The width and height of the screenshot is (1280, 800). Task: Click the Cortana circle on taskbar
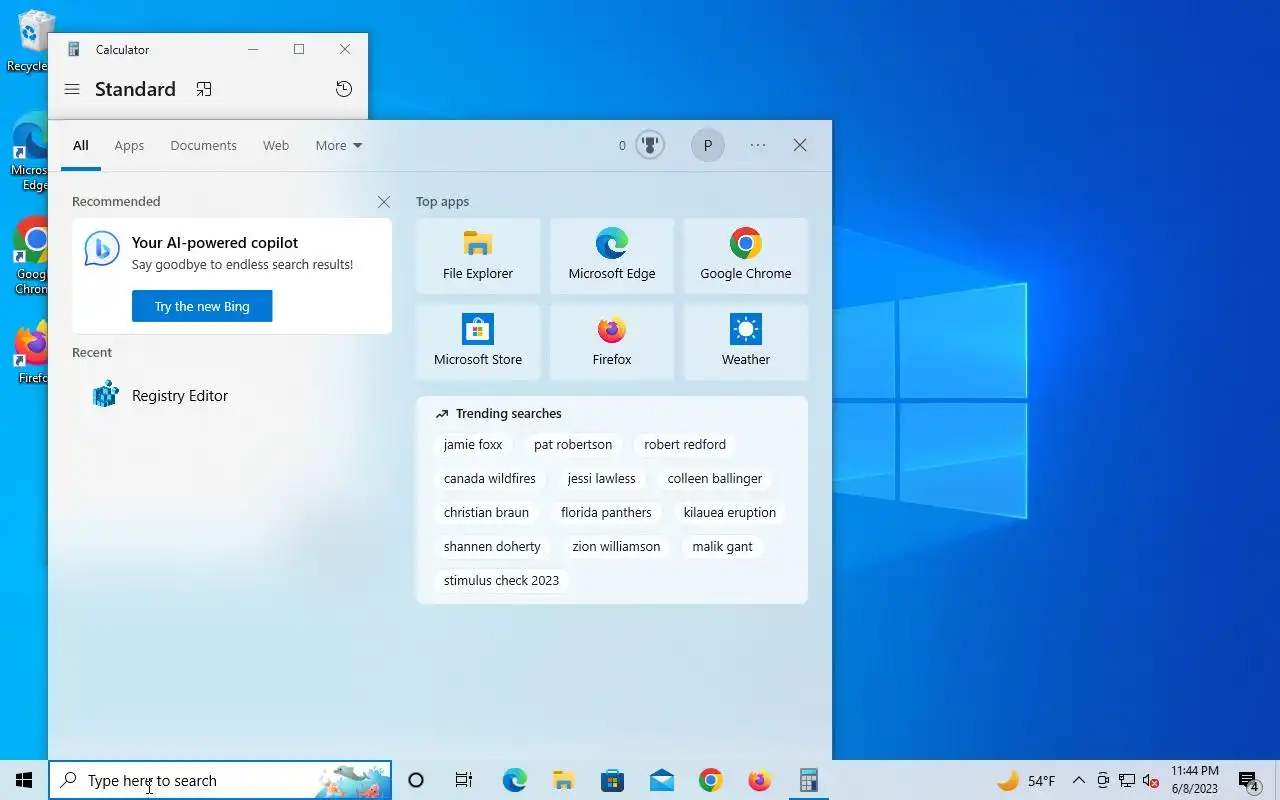pos(416,780)
